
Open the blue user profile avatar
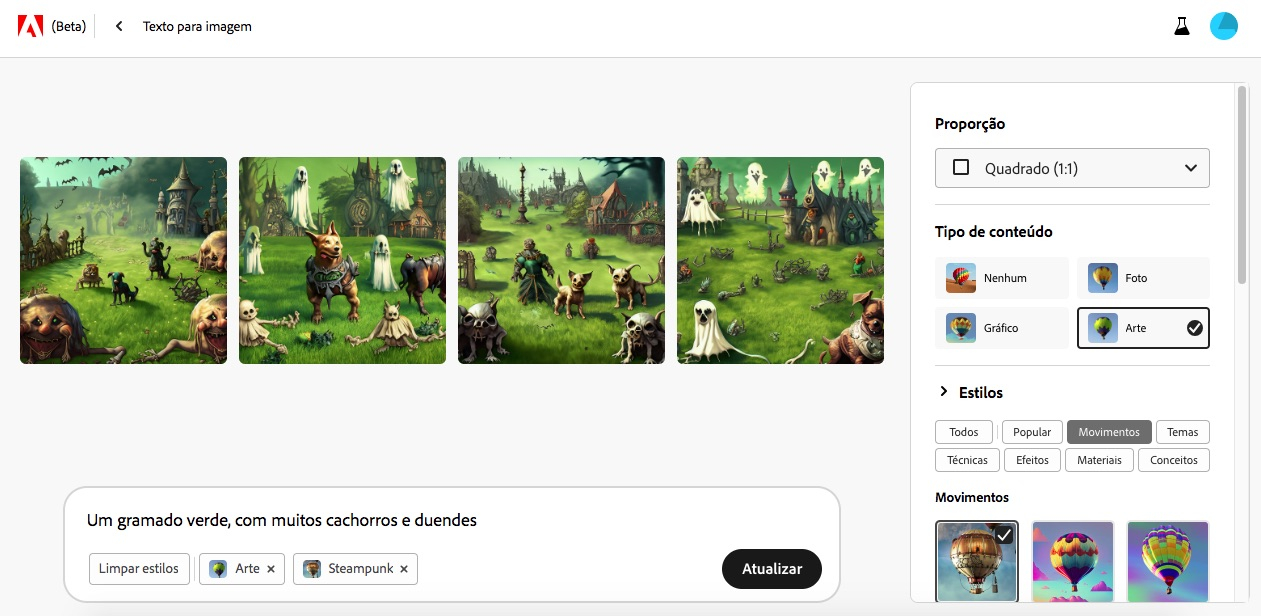(1224, 27)
